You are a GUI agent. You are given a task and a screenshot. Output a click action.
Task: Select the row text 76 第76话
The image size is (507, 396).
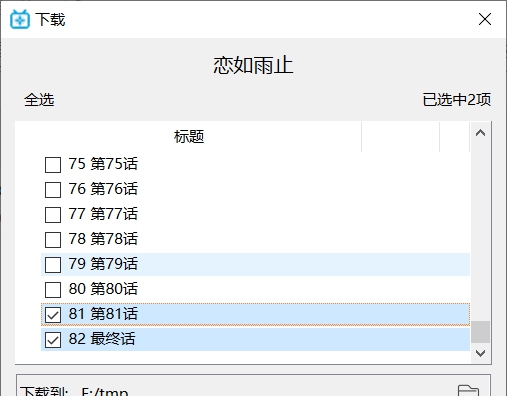103,189
